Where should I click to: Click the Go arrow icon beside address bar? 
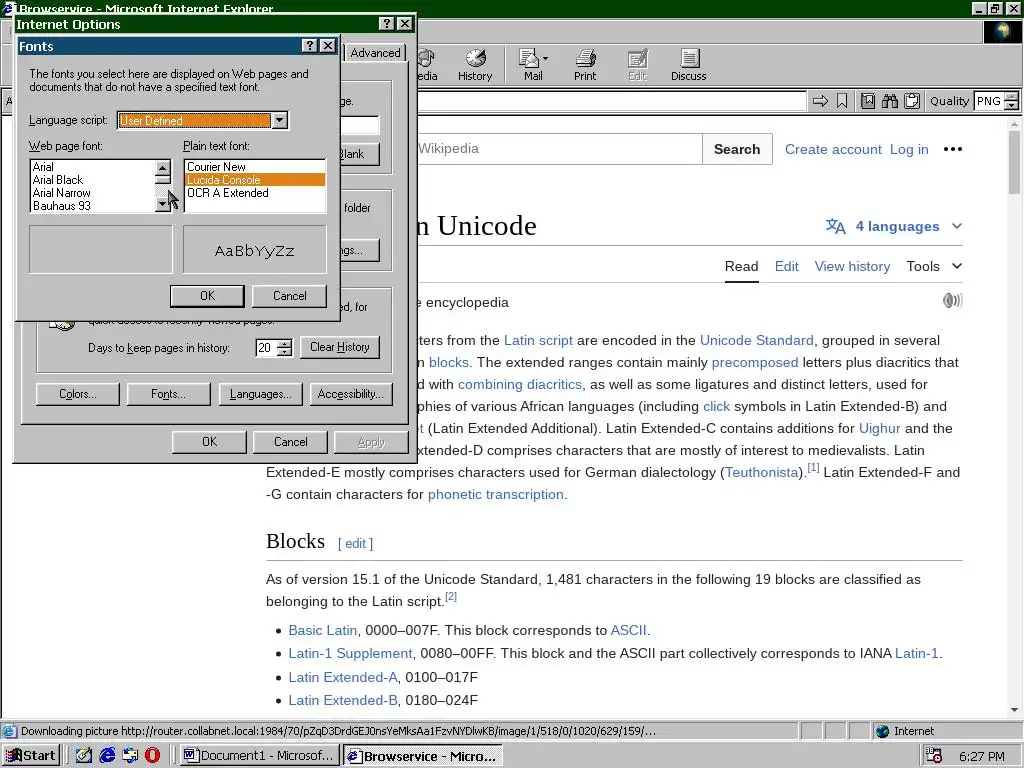coord(820,101)
